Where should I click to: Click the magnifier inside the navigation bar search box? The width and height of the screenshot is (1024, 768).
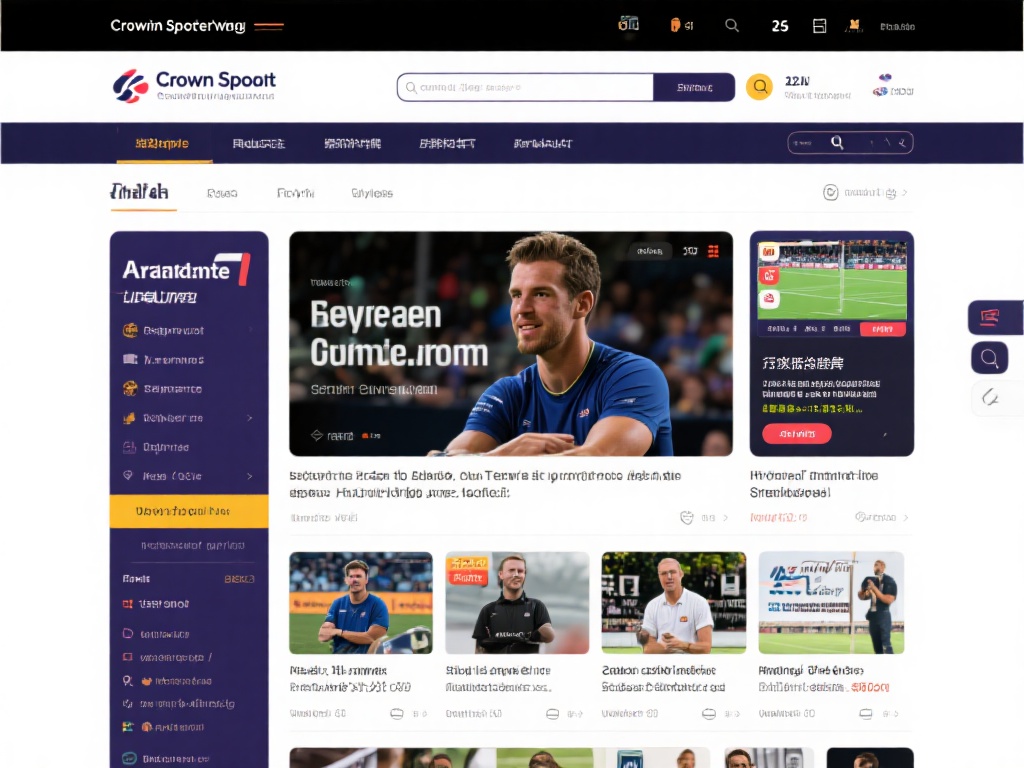click(838, 143)
